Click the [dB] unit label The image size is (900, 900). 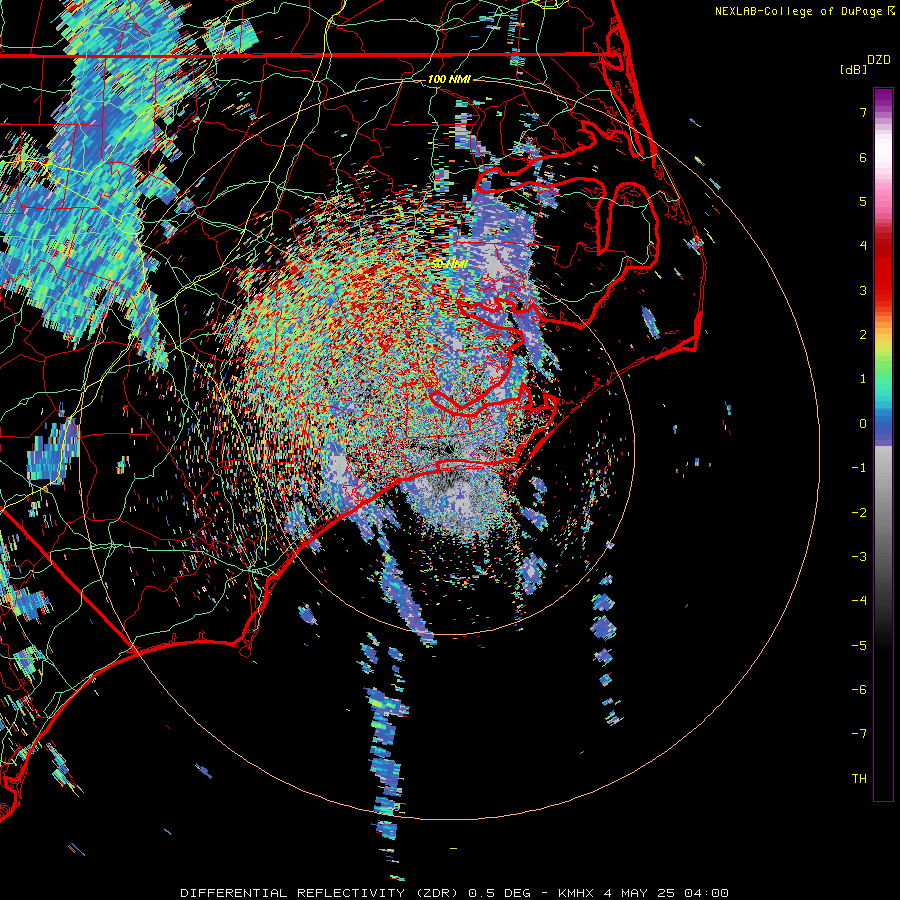854,69
